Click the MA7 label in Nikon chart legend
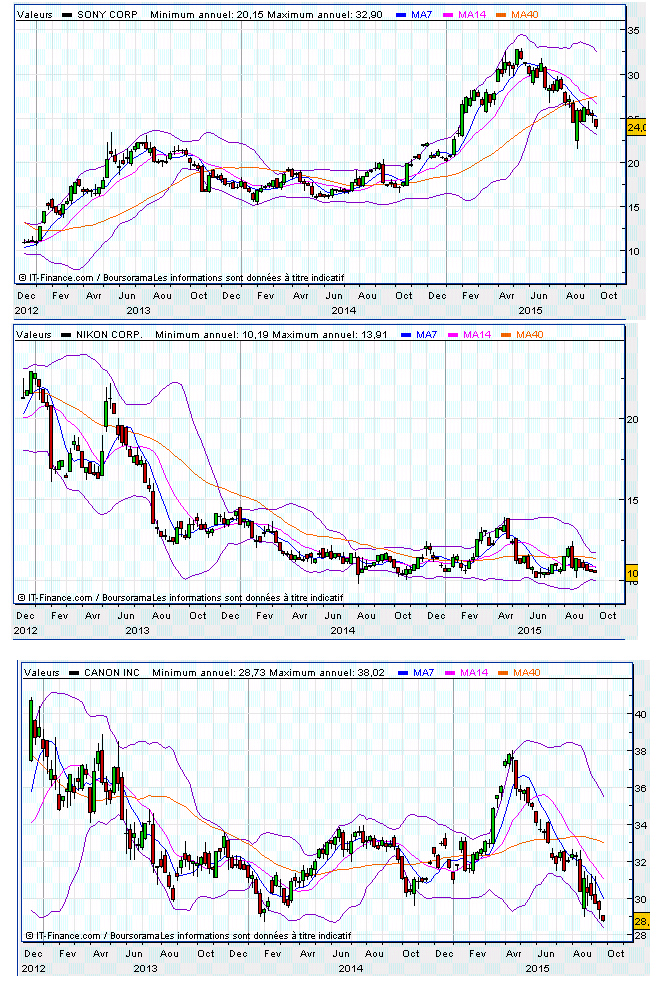This screenshot has height=982, width=670. (x=426, y=334)
